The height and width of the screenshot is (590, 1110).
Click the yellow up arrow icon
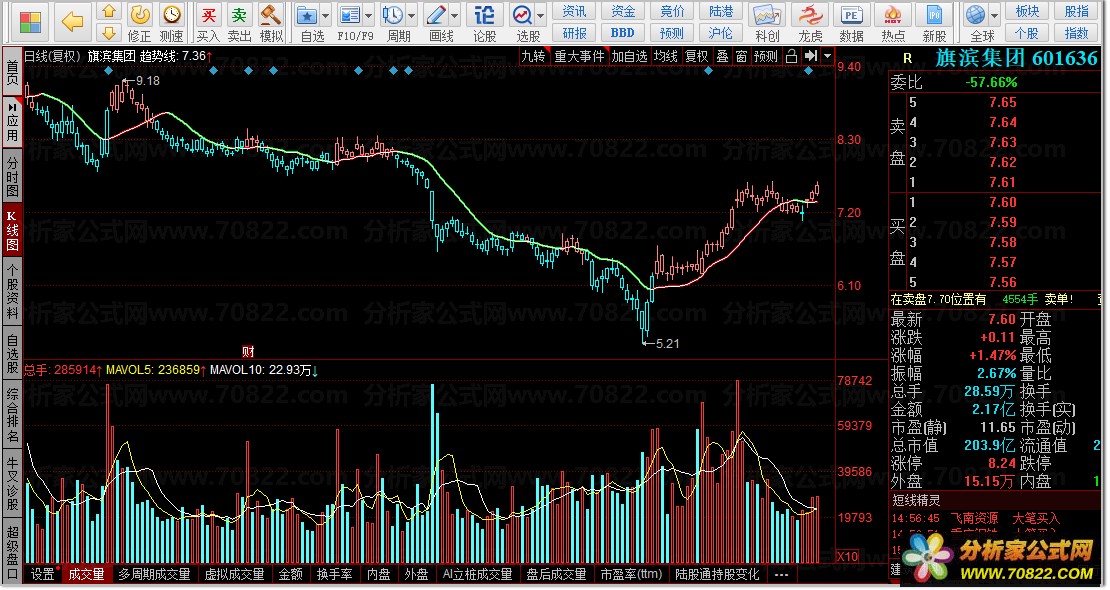[x=108, y=11]
